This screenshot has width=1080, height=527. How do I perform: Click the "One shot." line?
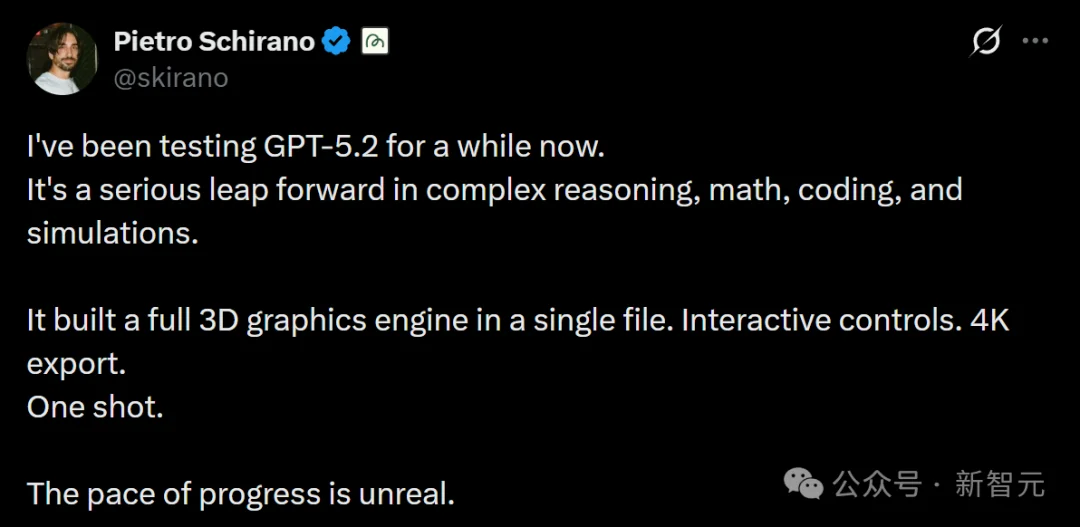click(94, 407)
